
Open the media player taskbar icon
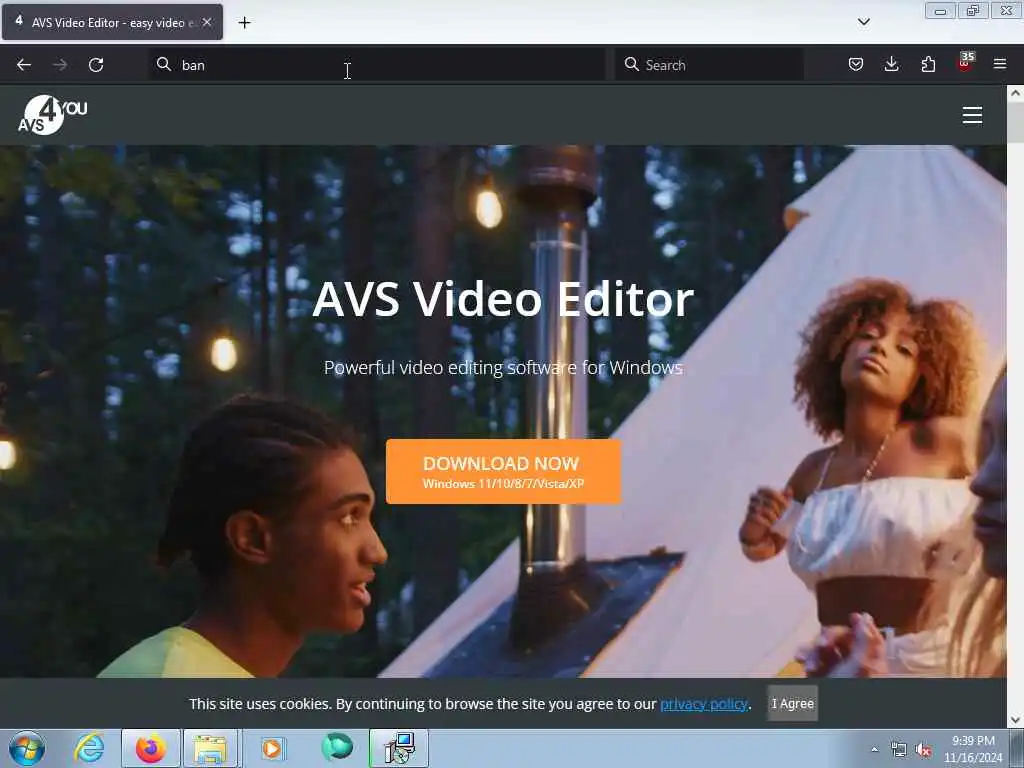pos(272,748)
